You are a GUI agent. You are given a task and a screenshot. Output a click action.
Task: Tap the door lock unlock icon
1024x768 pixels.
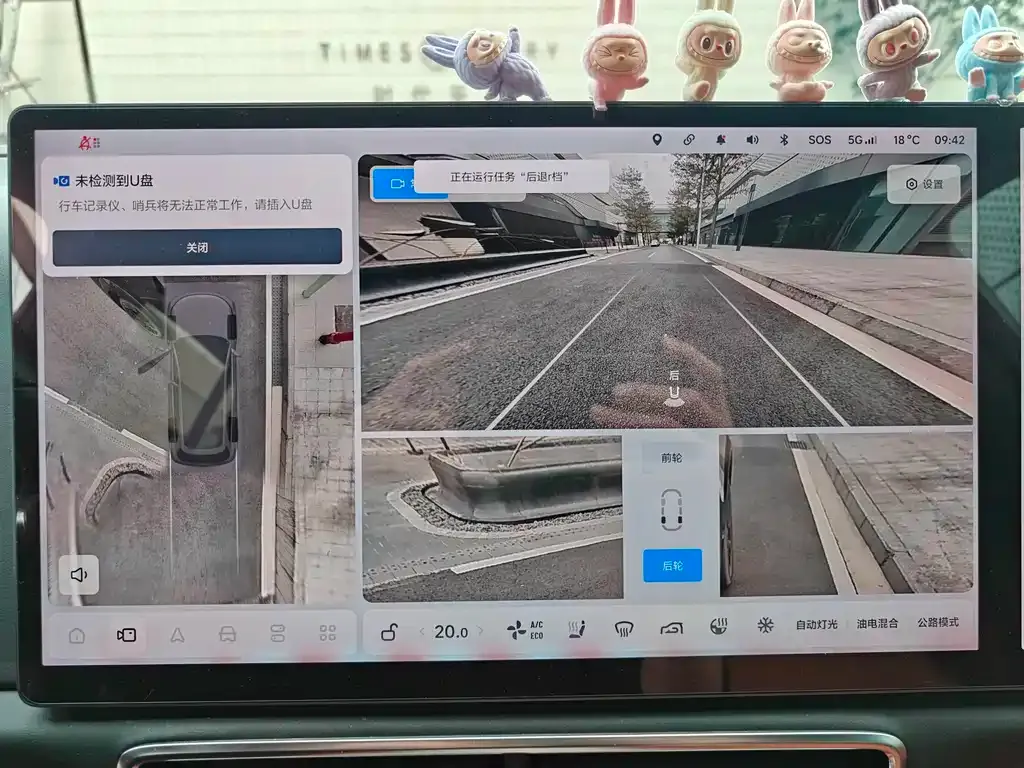389,632
